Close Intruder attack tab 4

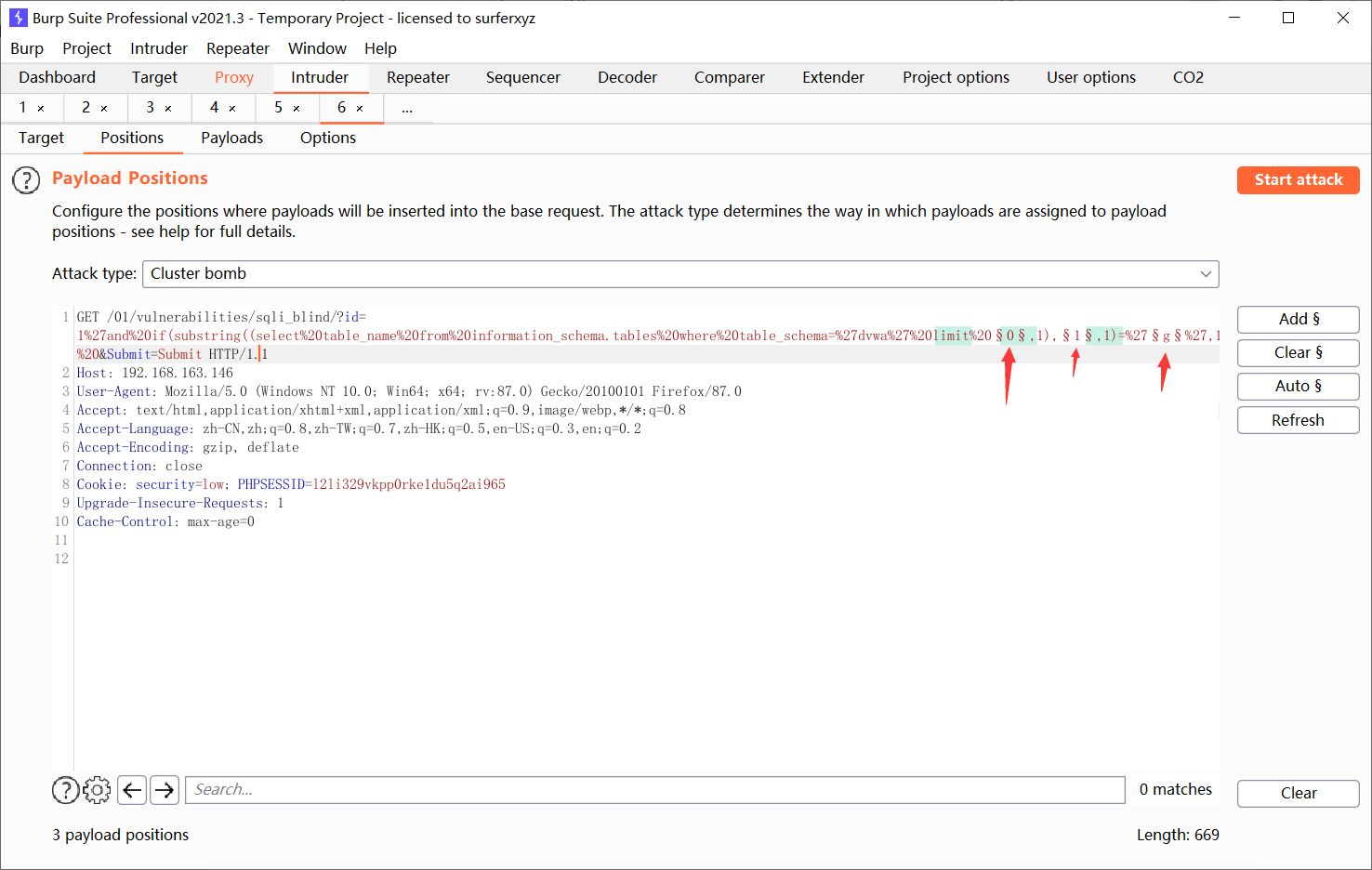(232, 109)
